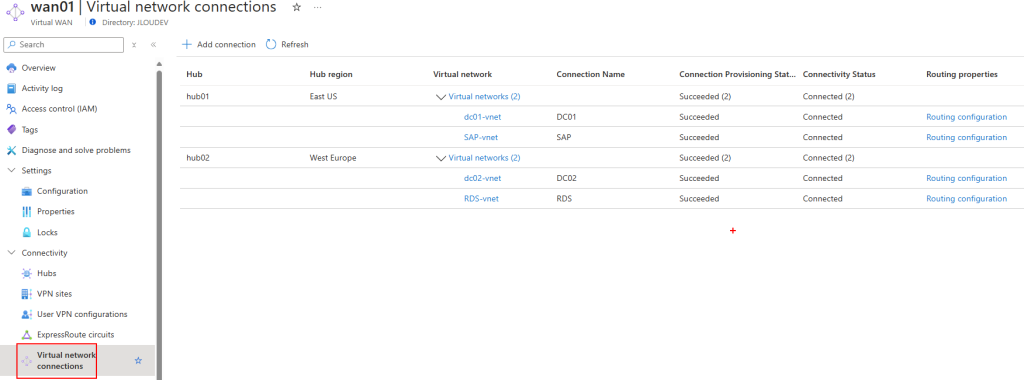Image resolution: width=1024 pixels, height=380 pixels.
Task: Focus the sidebar Search field
Action: click(63, 44)
